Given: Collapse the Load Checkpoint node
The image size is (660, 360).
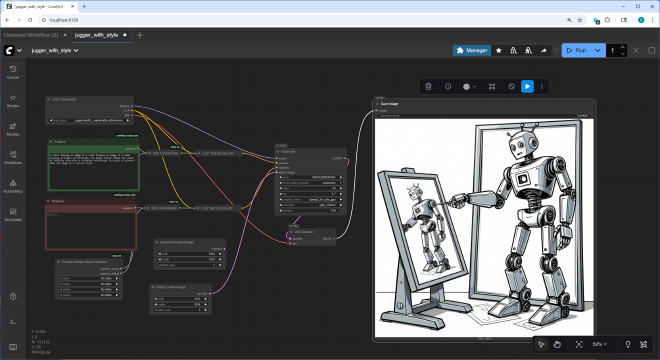Looking at the screenshot, I should coord(48,99).
